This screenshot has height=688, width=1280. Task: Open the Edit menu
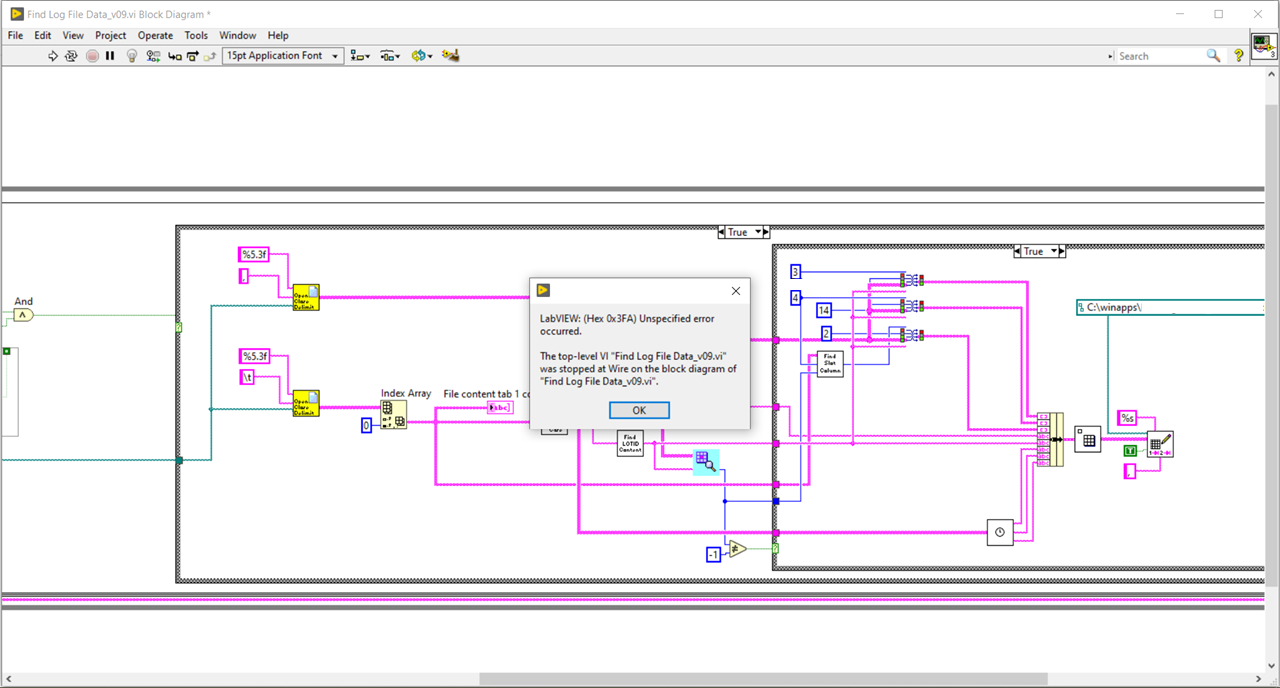click(43, 35)
